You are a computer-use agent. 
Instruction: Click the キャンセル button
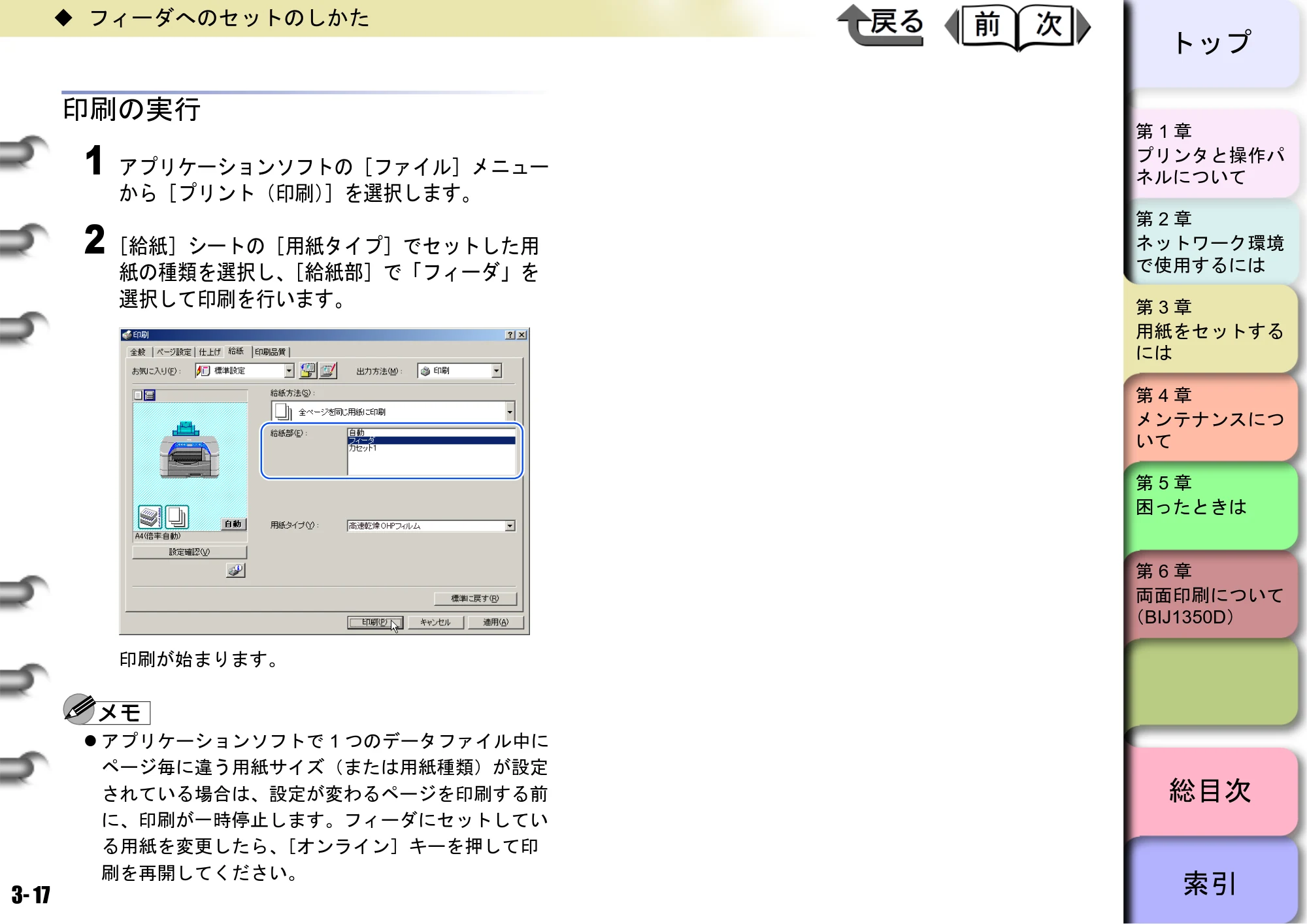435,622
